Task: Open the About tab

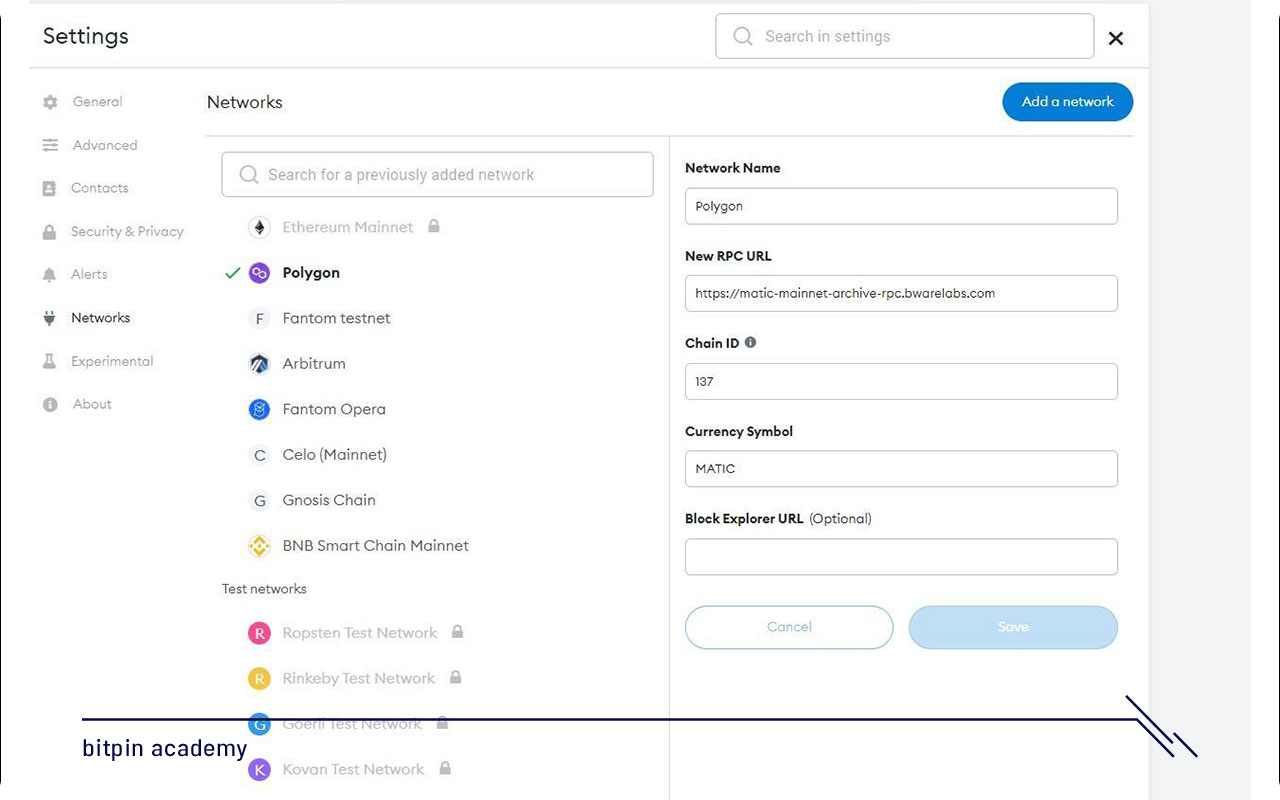Action: tap(92, 404)
